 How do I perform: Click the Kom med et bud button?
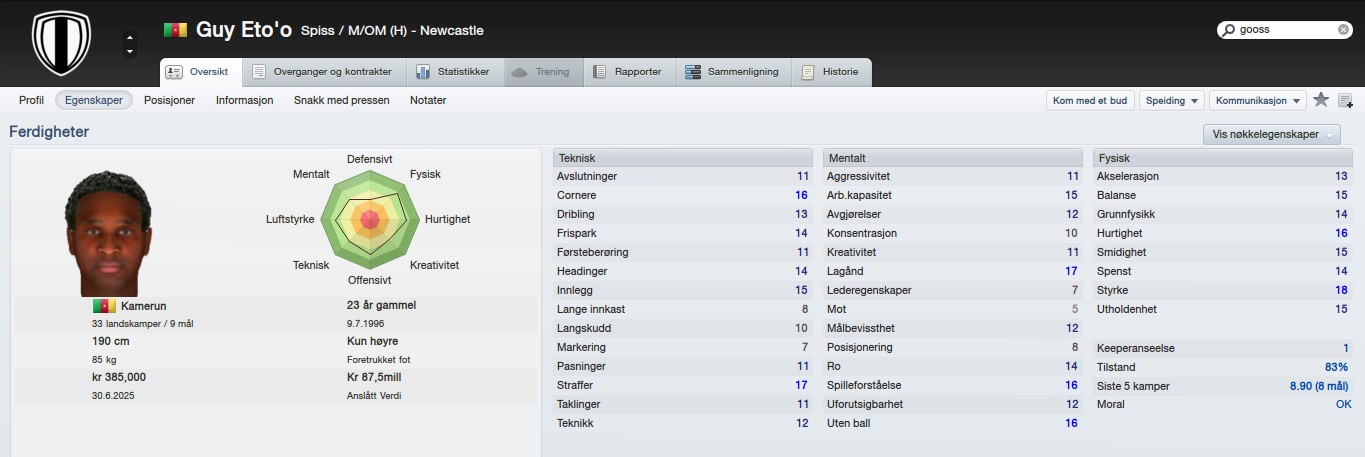tap(1090, 100)
